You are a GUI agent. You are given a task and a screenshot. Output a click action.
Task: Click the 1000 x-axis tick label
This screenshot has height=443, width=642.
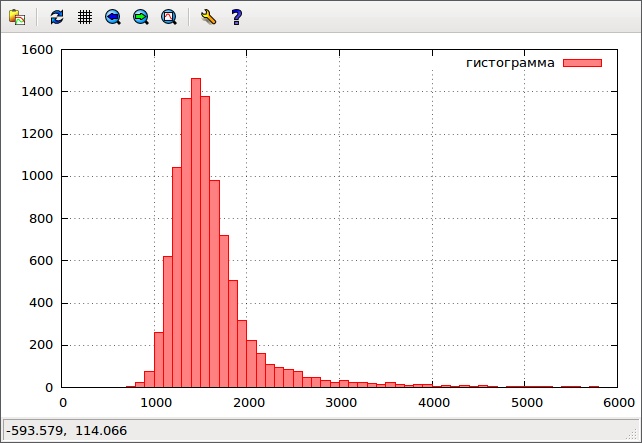click(155, 402)
